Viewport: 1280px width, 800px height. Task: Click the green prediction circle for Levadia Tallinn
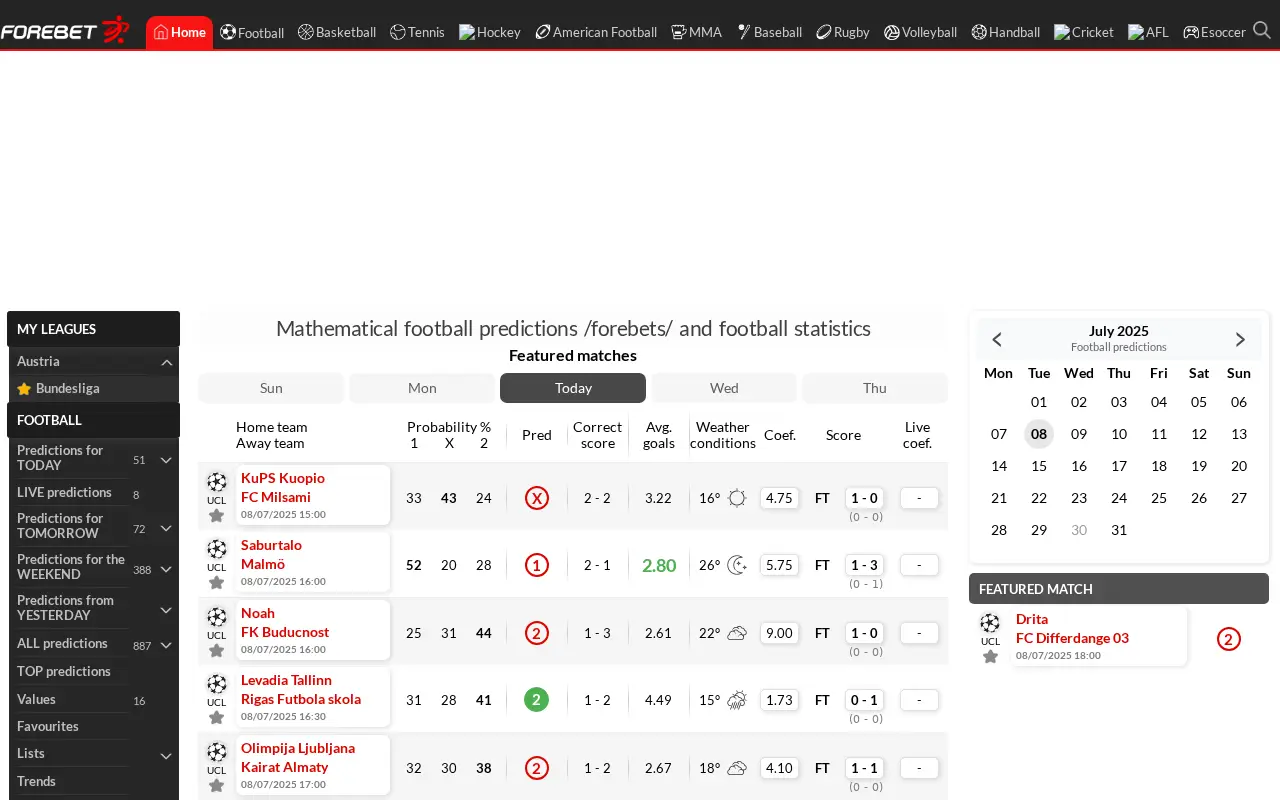click(537, 700)
